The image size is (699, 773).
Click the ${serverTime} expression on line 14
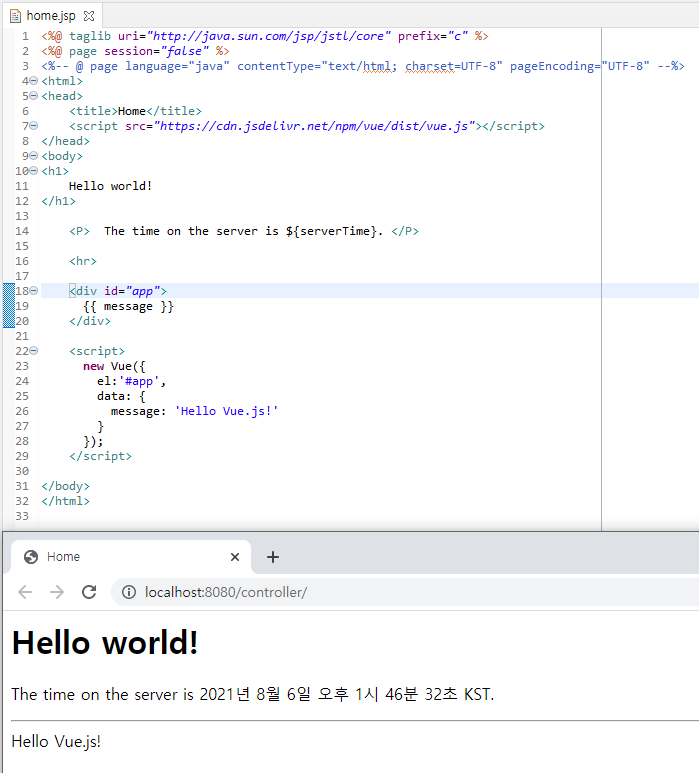[x=332, y=231]
